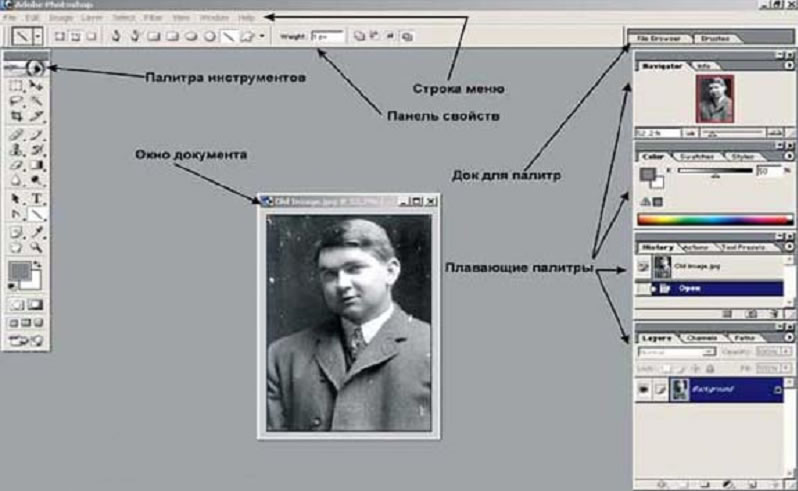798x491 pixels.
Task: Select the Clone Stamp tool
Action: pos(16,150)
